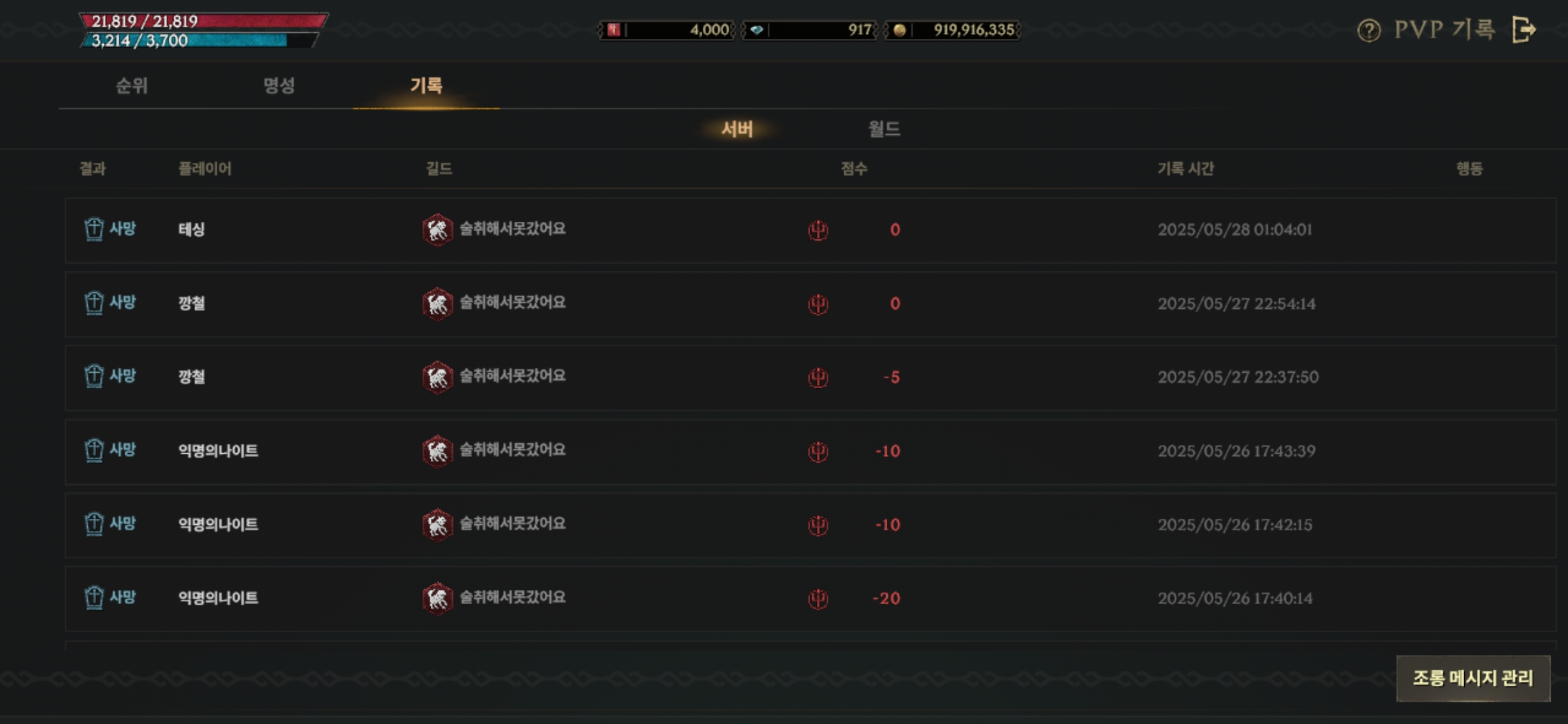Viewport: 1568px width, 724px height.
Task: Click score emblem icon for -5 entry
Action: [818, 377]
